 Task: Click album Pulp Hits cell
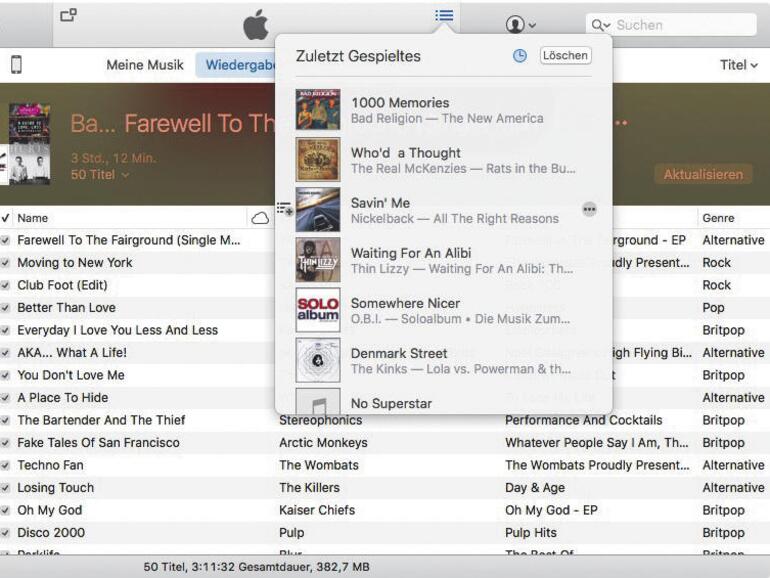531,533
